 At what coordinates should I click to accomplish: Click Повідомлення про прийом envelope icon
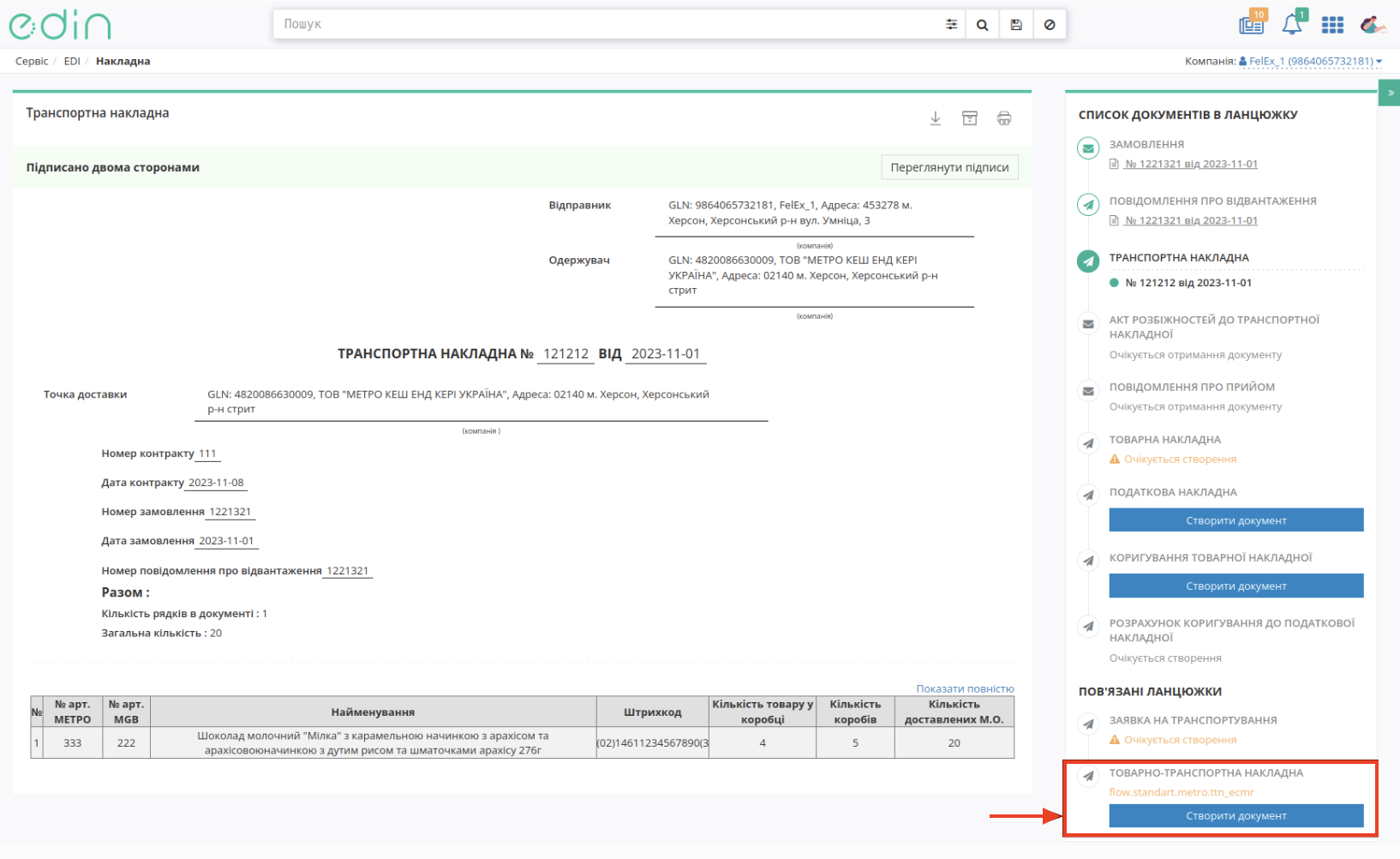tap(1088, 391)
